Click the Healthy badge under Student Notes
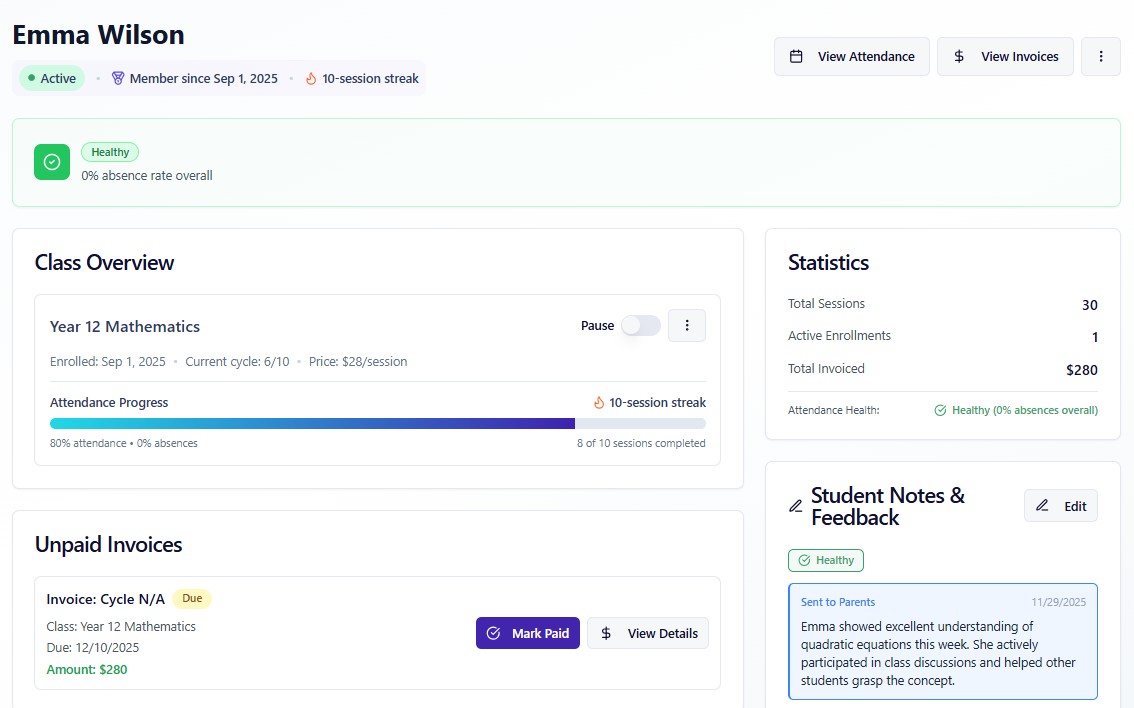Screen dimensions: 1134x708 pos(825,560)
